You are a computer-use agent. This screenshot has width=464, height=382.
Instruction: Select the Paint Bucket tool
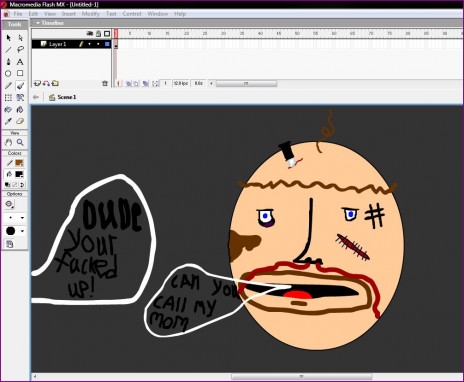(x=20, y=109)
